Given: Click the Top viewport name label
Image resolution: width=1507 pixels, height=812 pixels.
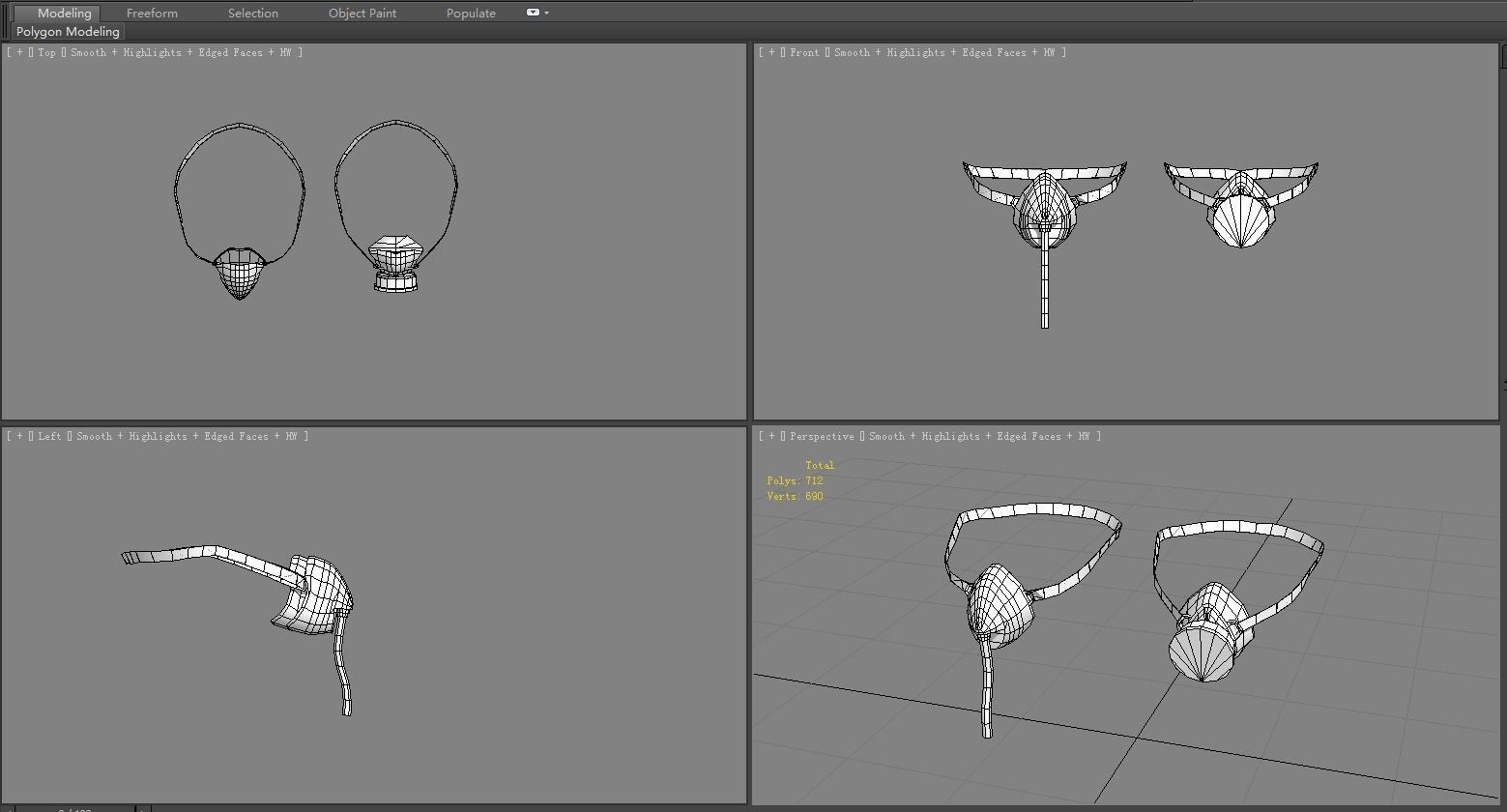Looking at the screenshot, I should coord(46,52).
